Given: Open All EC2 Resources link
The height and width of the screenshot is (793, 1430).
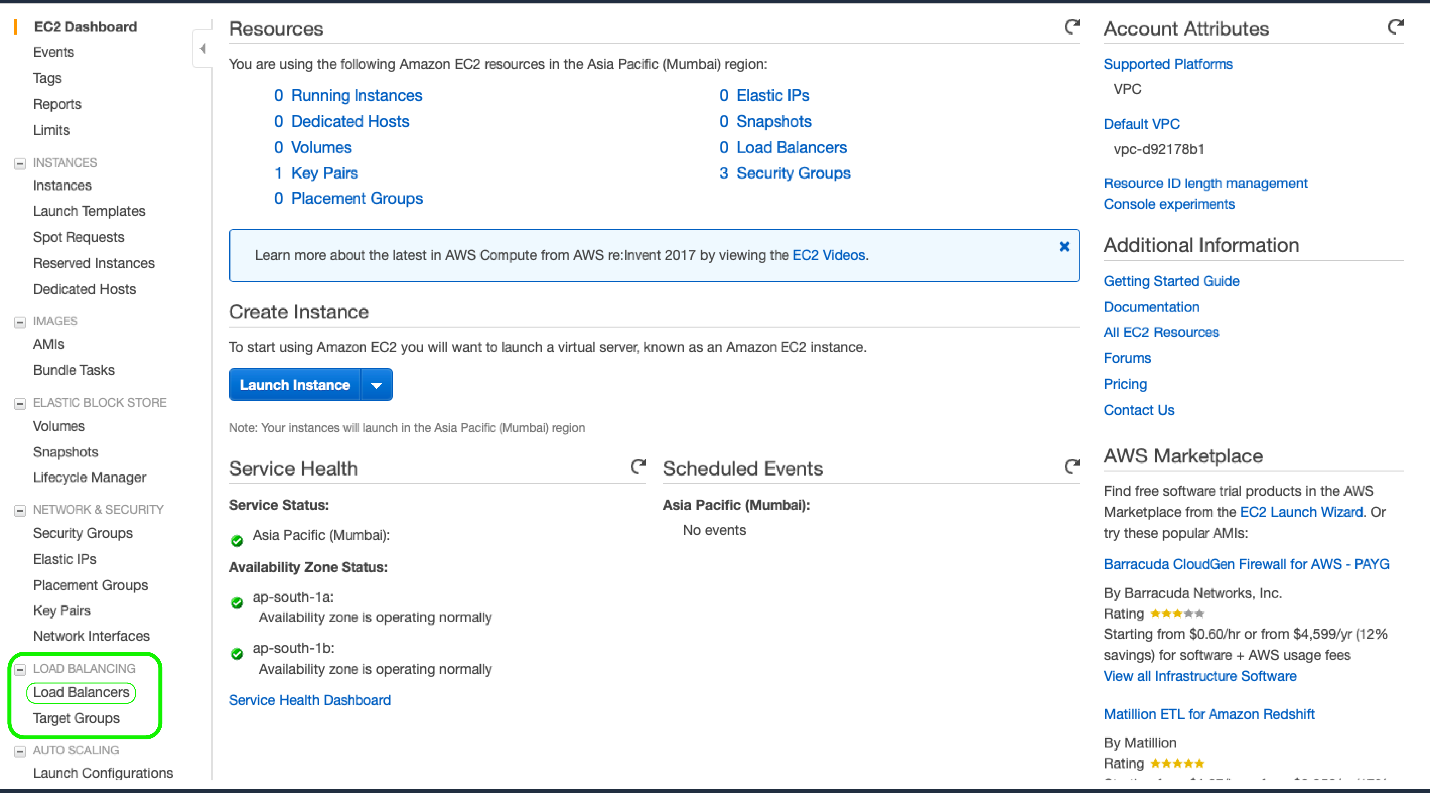Looking at the screenshot, I should click(1162, 332).
